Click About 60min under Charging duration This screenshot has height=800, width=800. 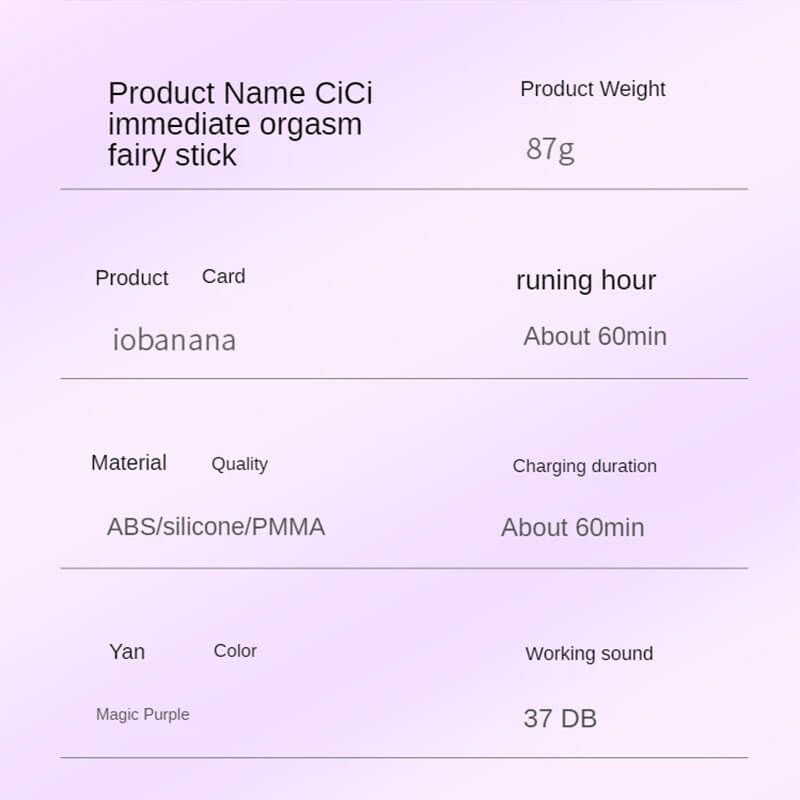point(573,527)
